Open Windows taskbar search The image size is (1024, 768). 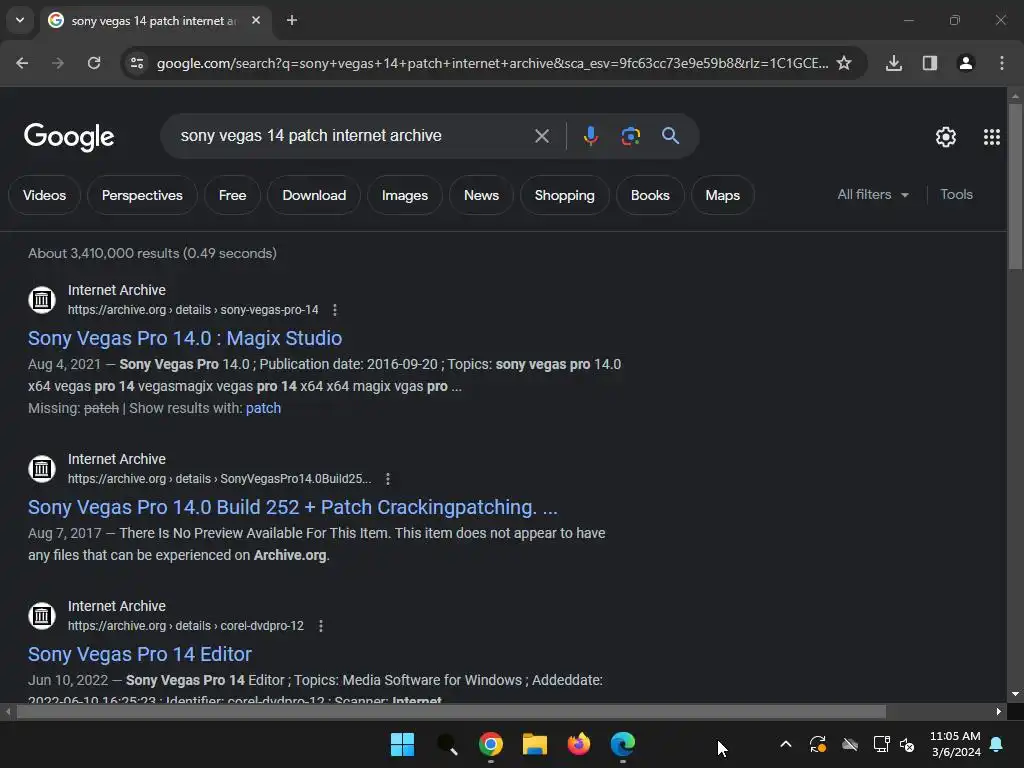pyautogui.click(x=447, y=744)
